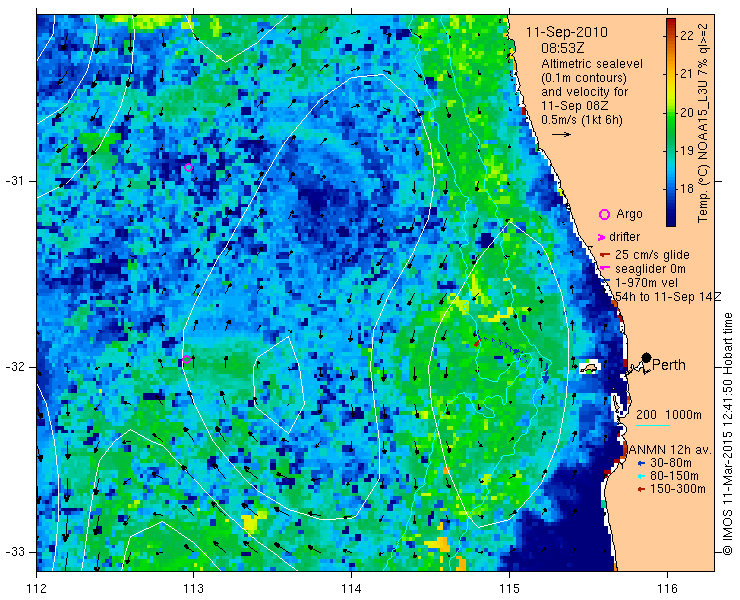Click the 'Argo' legend label
740x600 pixels.
pos(629,214)
